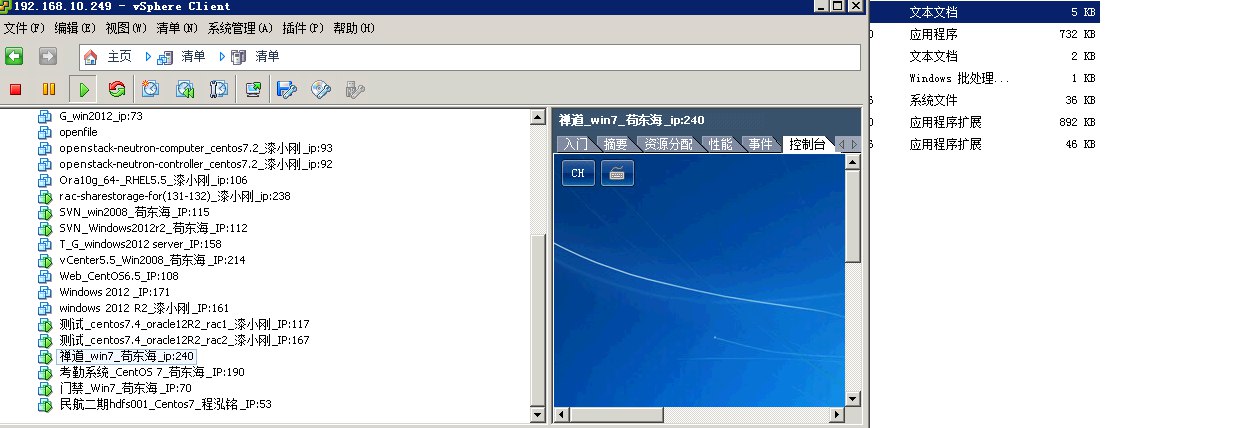Select SVN_win2008_苟东海_IP:115 in tree
Screen dimensions: 1256x428
pos(134,212)
